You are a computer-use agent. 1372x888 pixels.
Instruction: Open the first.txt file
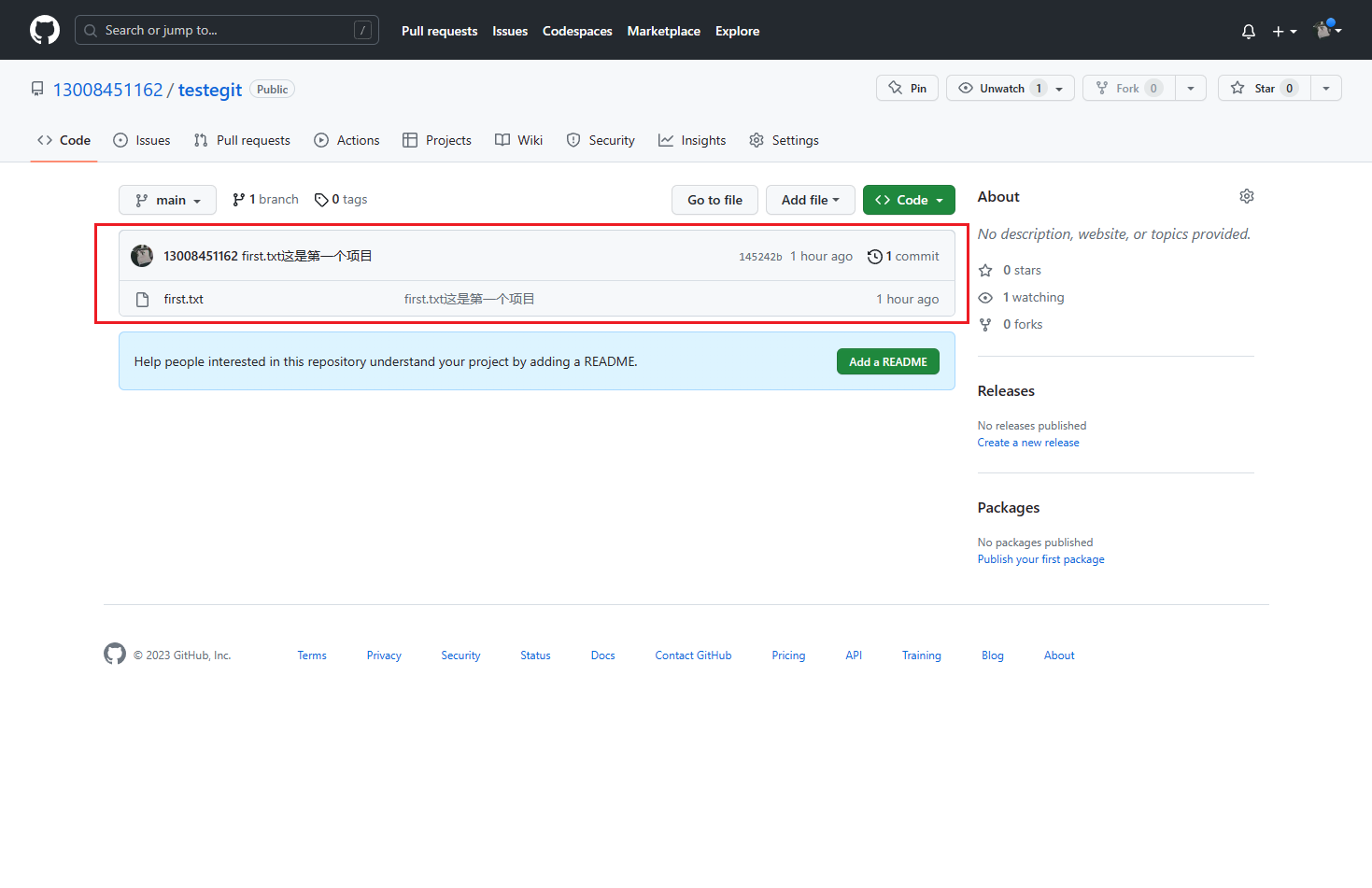[183, 299]
